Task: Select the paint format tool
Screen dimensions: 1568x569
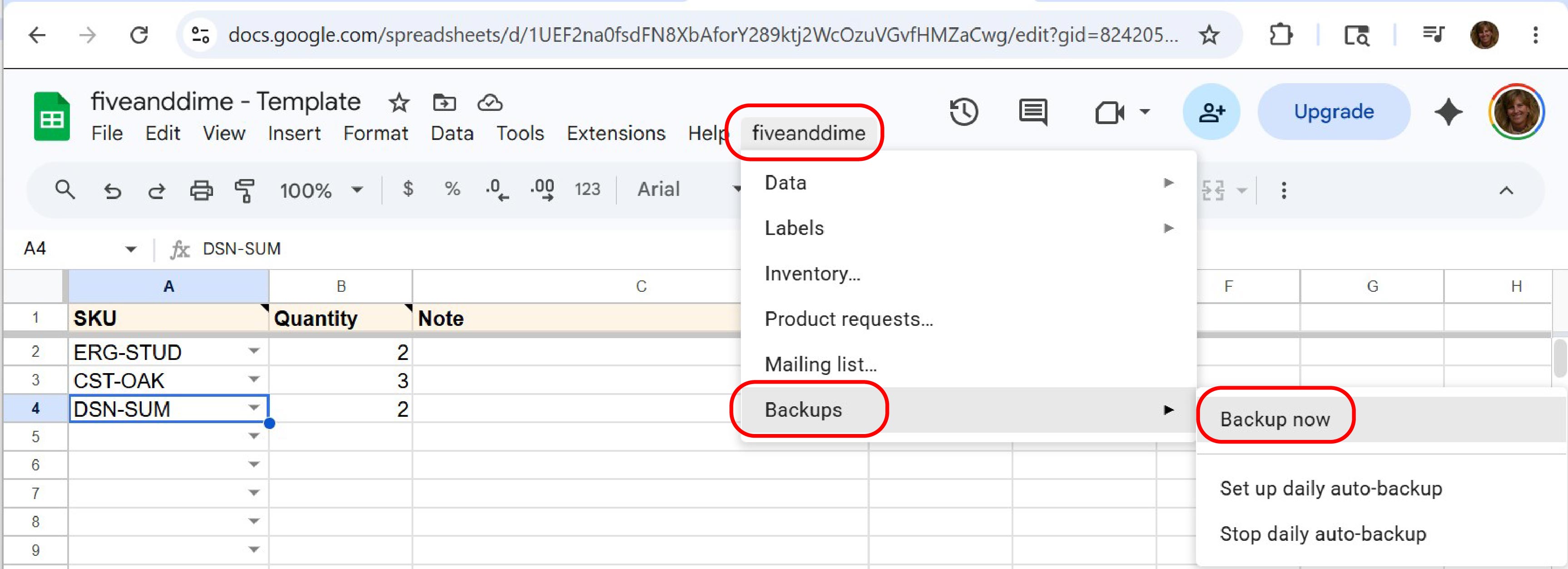Action: 245,191
